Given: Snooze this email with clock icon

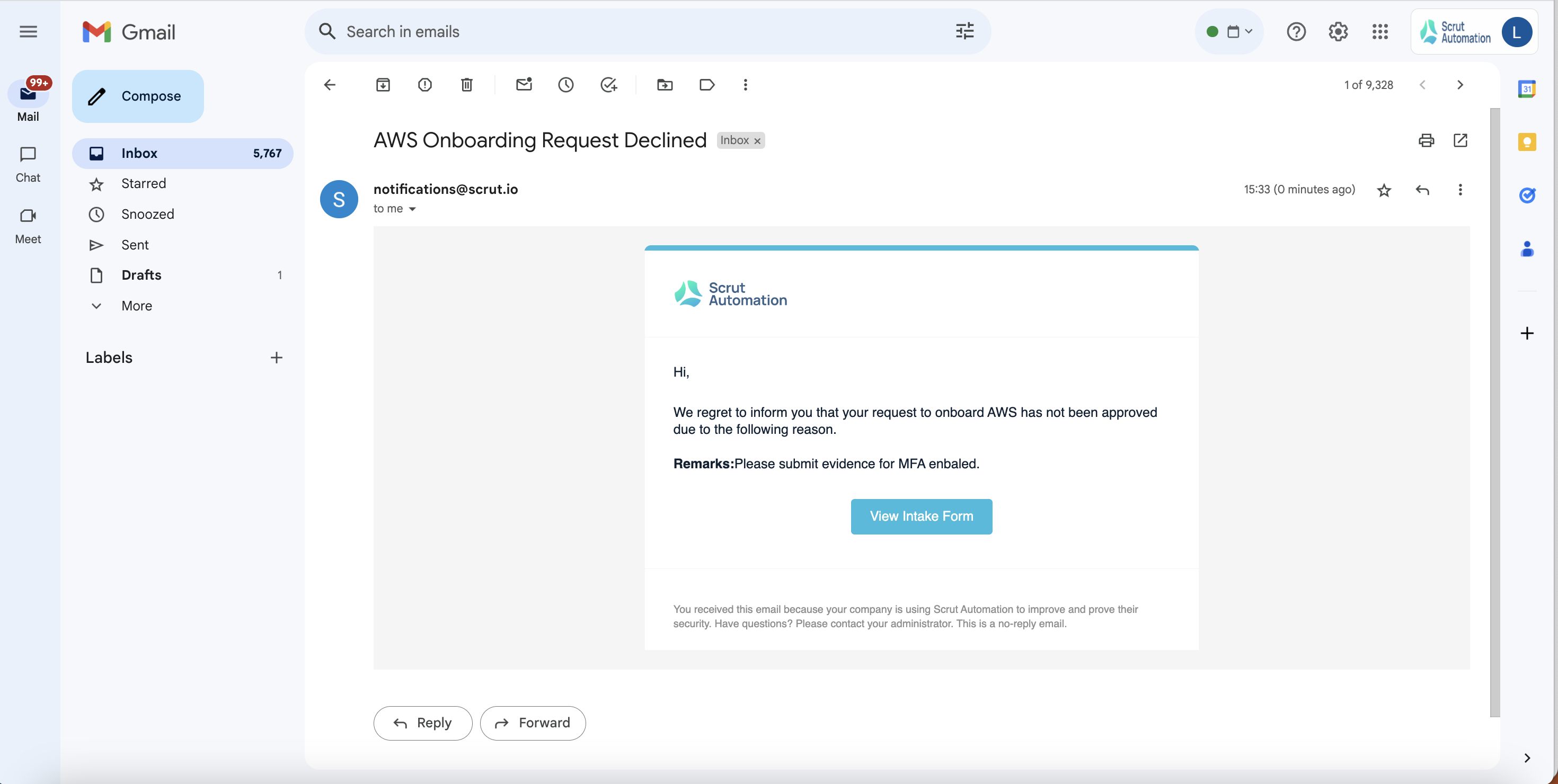Looking at the screenshot, I should click(x=565, y=85).
